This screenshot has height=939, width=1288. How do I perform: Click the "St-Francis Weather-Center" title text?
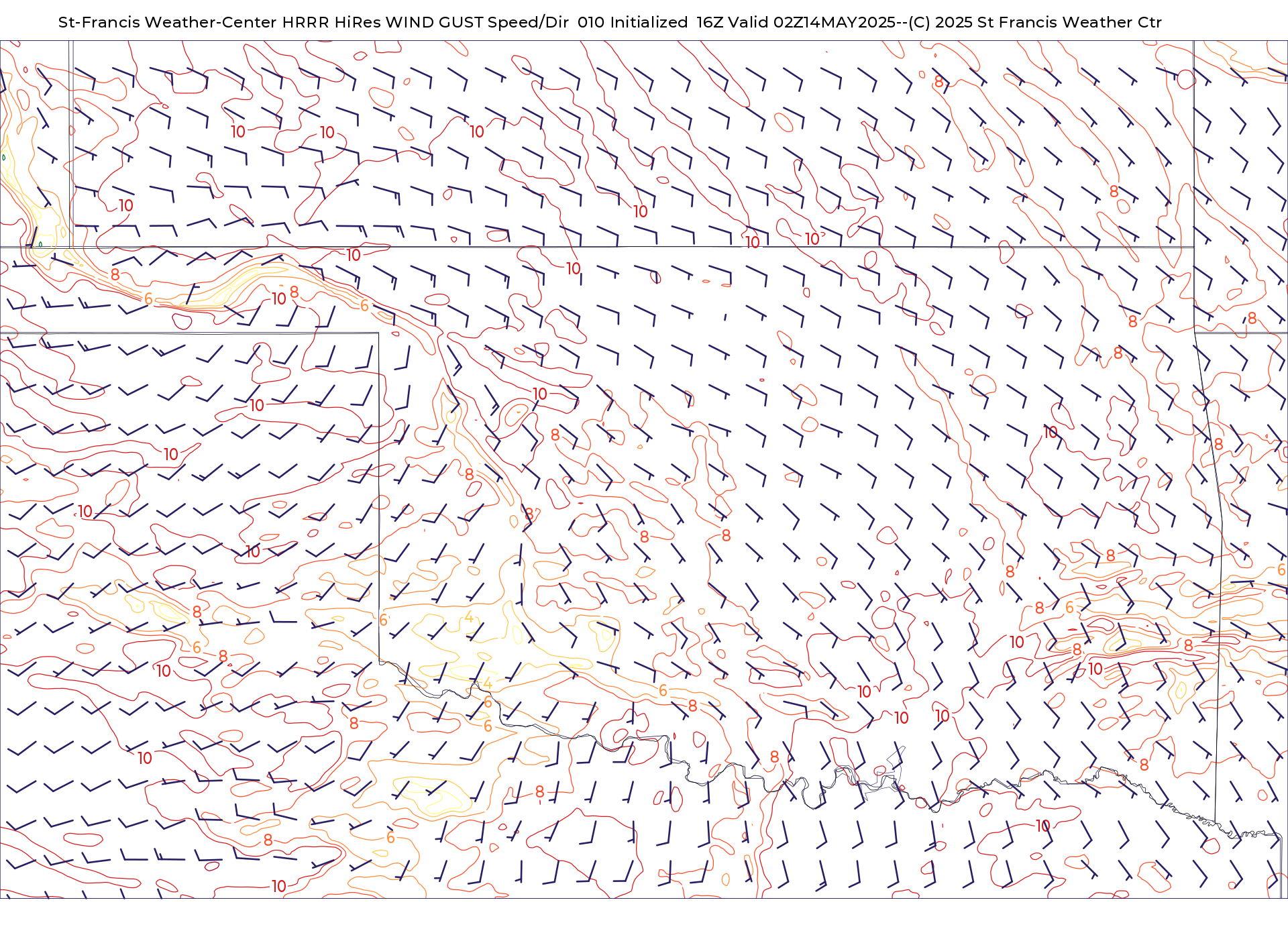(167, 22)
